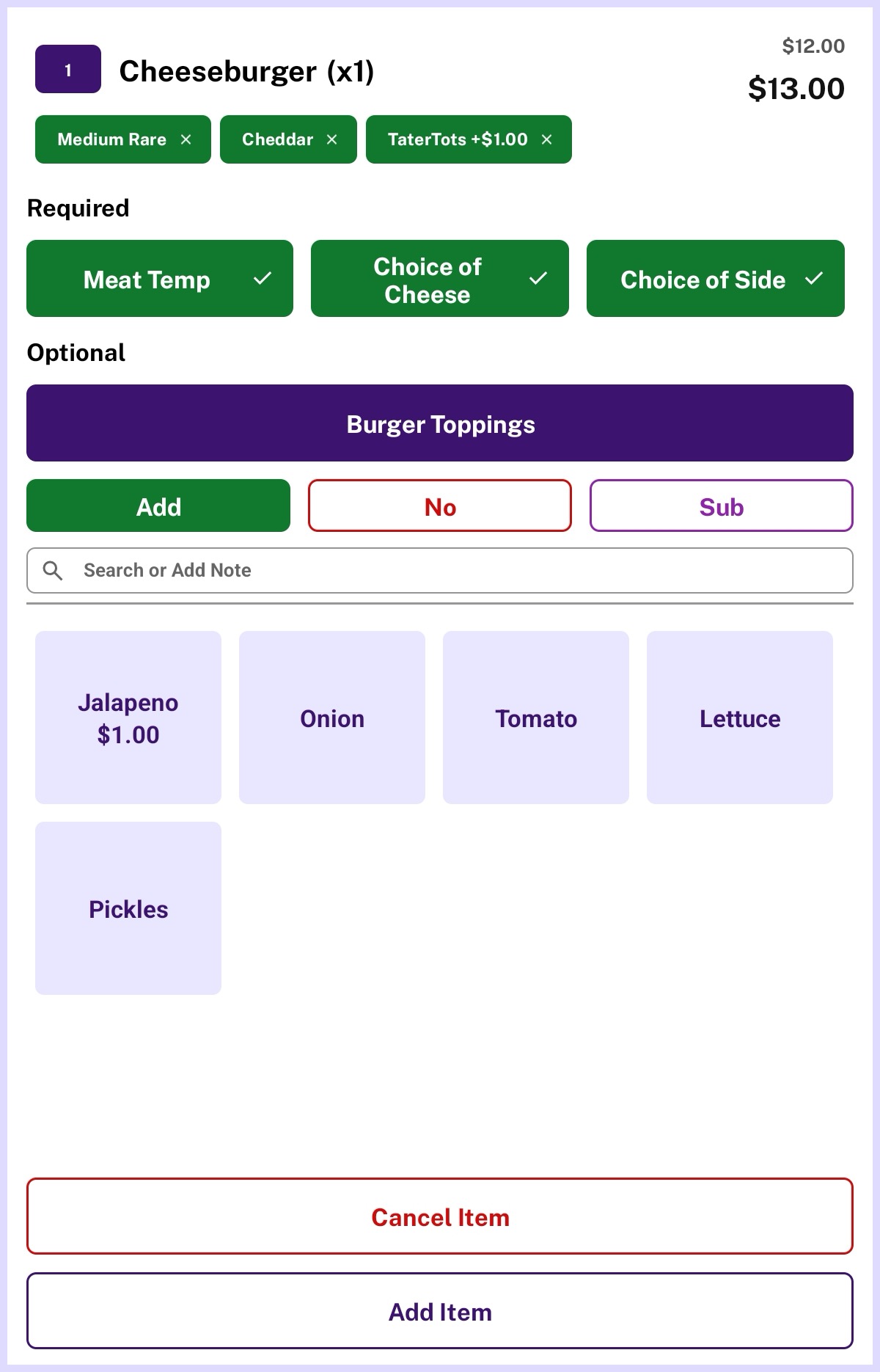Click the quantity badge showing 1

point(68,70)
